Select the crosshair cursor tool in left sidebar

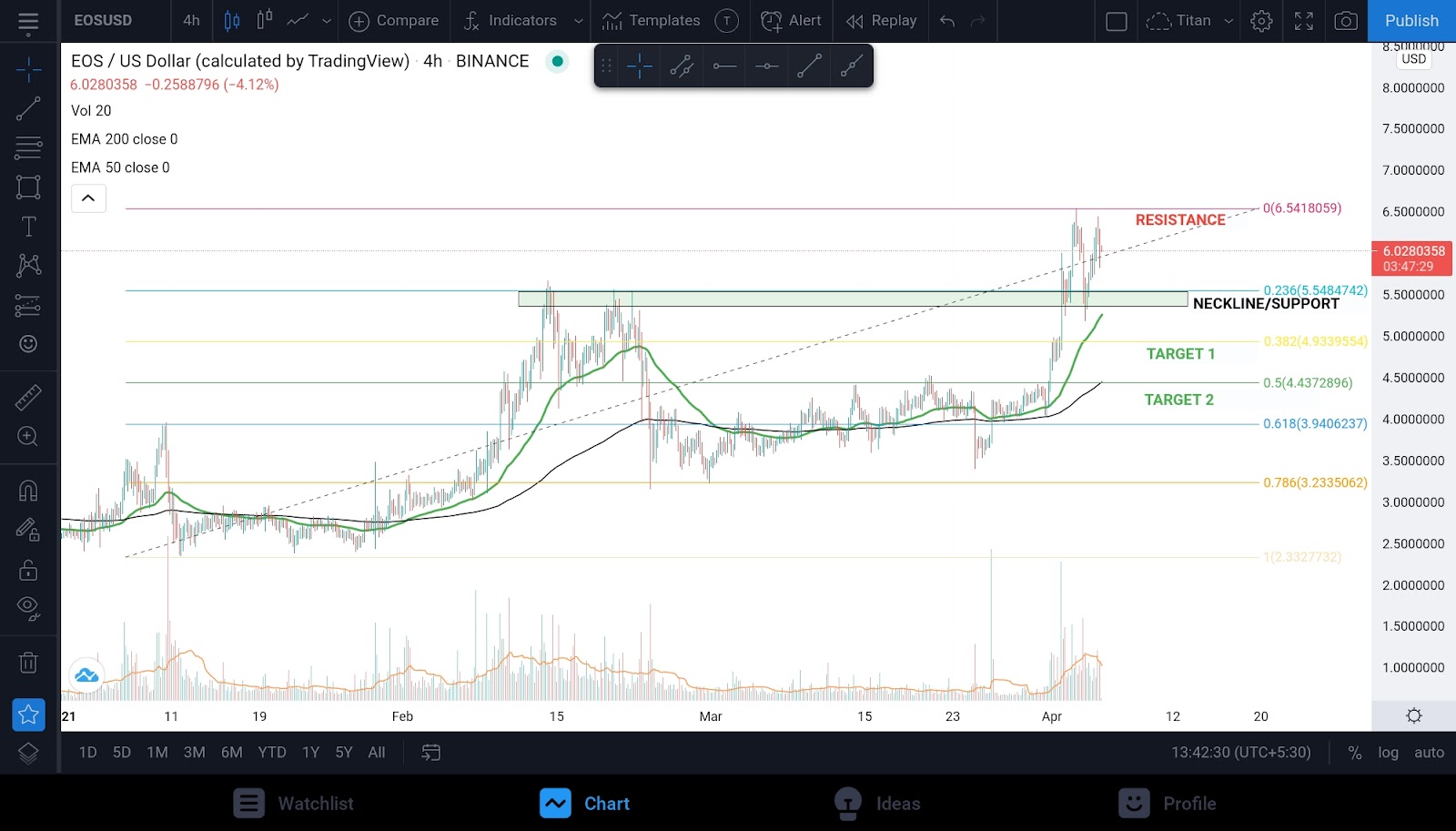[28, 69]
